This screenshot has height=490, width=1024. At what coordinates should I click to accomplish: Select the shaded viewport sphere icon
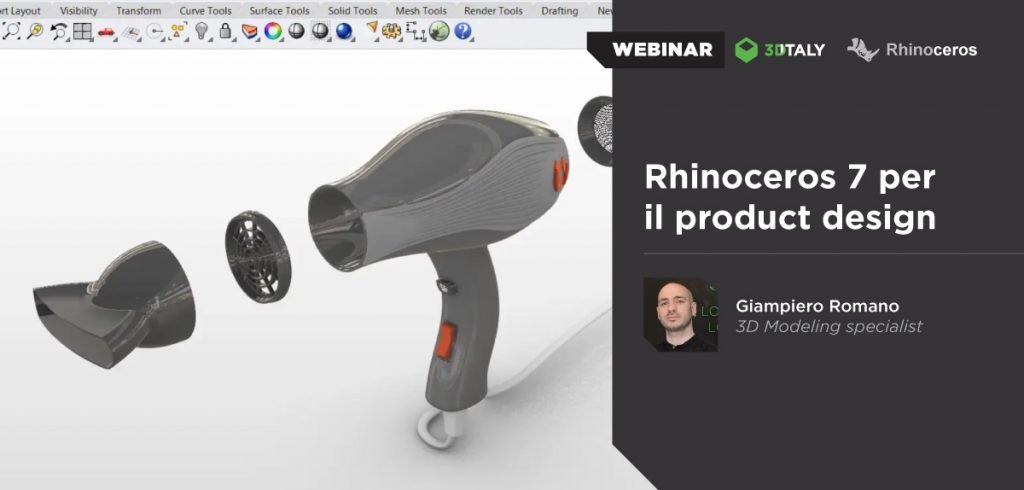[x=296, y=31]
